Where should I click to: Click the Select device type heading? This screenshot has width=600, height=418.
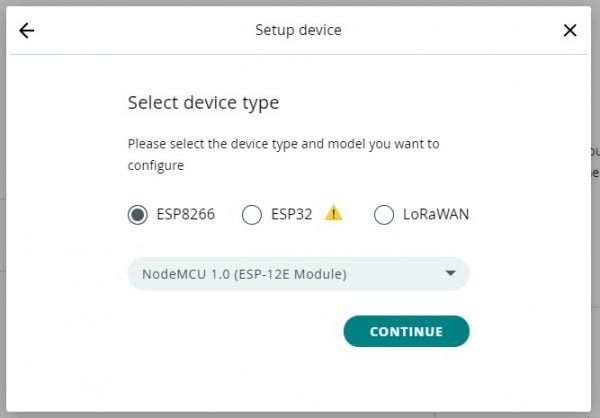tap(203, 103)
